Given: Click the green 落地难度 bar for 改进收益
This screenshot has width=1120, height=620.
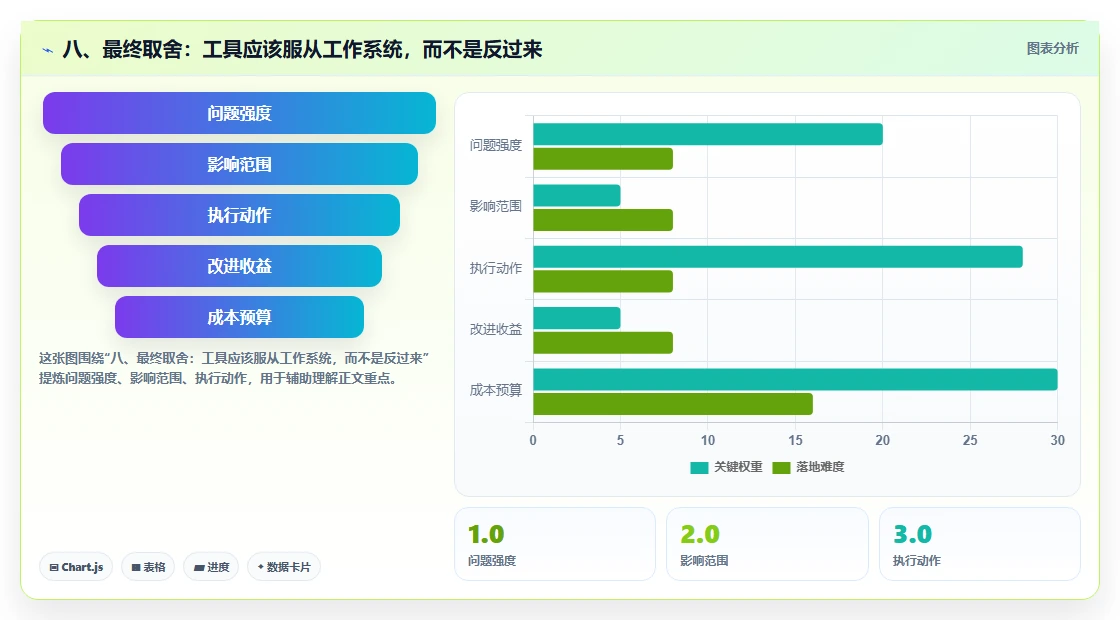Looking at the screenshot, I should [x=603, y=343].
